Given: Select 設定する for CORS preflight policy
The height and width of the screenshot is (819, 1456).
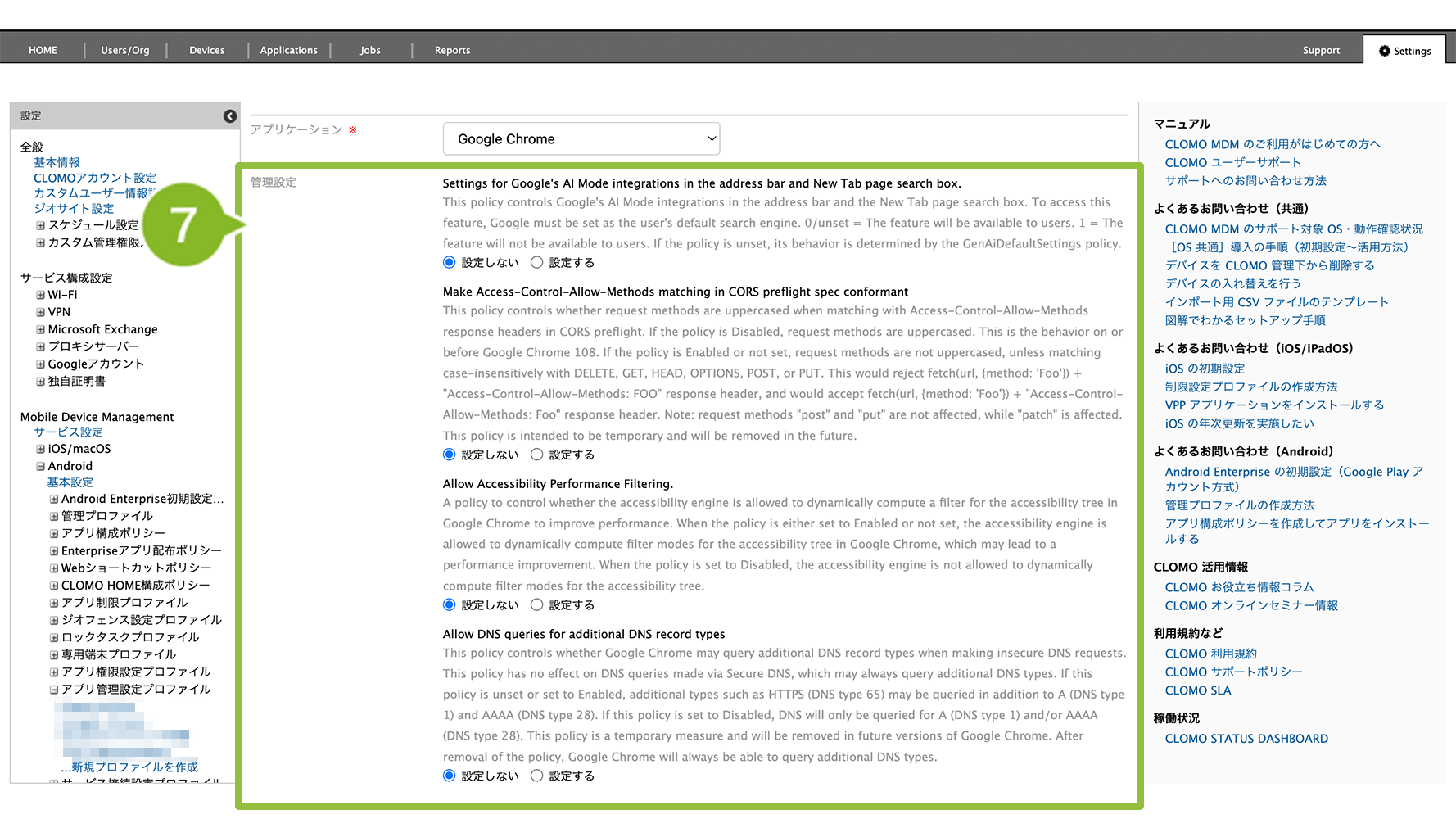Looking at the screenshot, I should click(537, 455).
